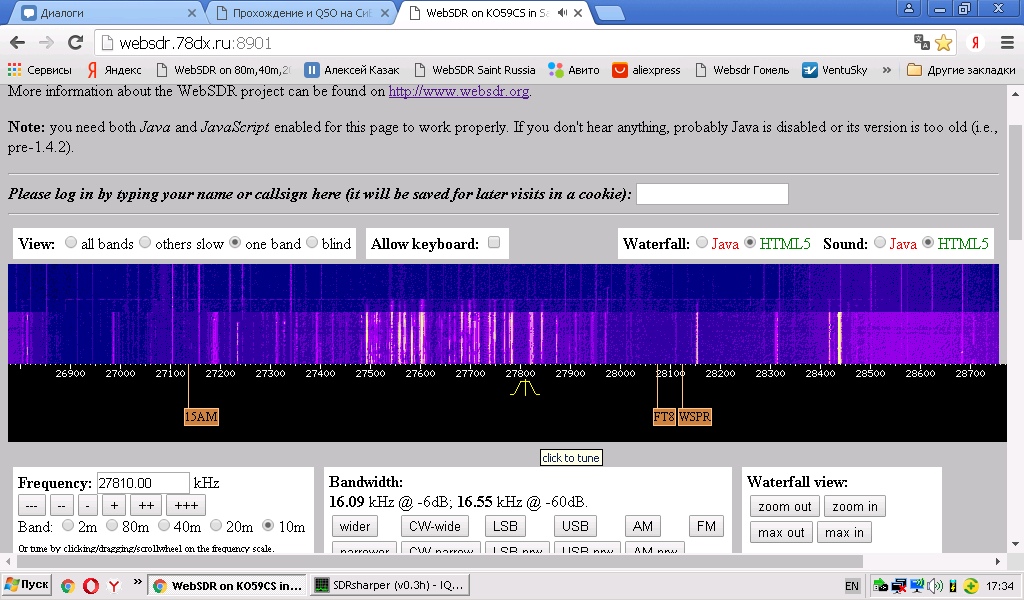Launch Yandex browser from quick launch
The width and height of the screenshot is (1024, 600).
click(x=114, y=586)
